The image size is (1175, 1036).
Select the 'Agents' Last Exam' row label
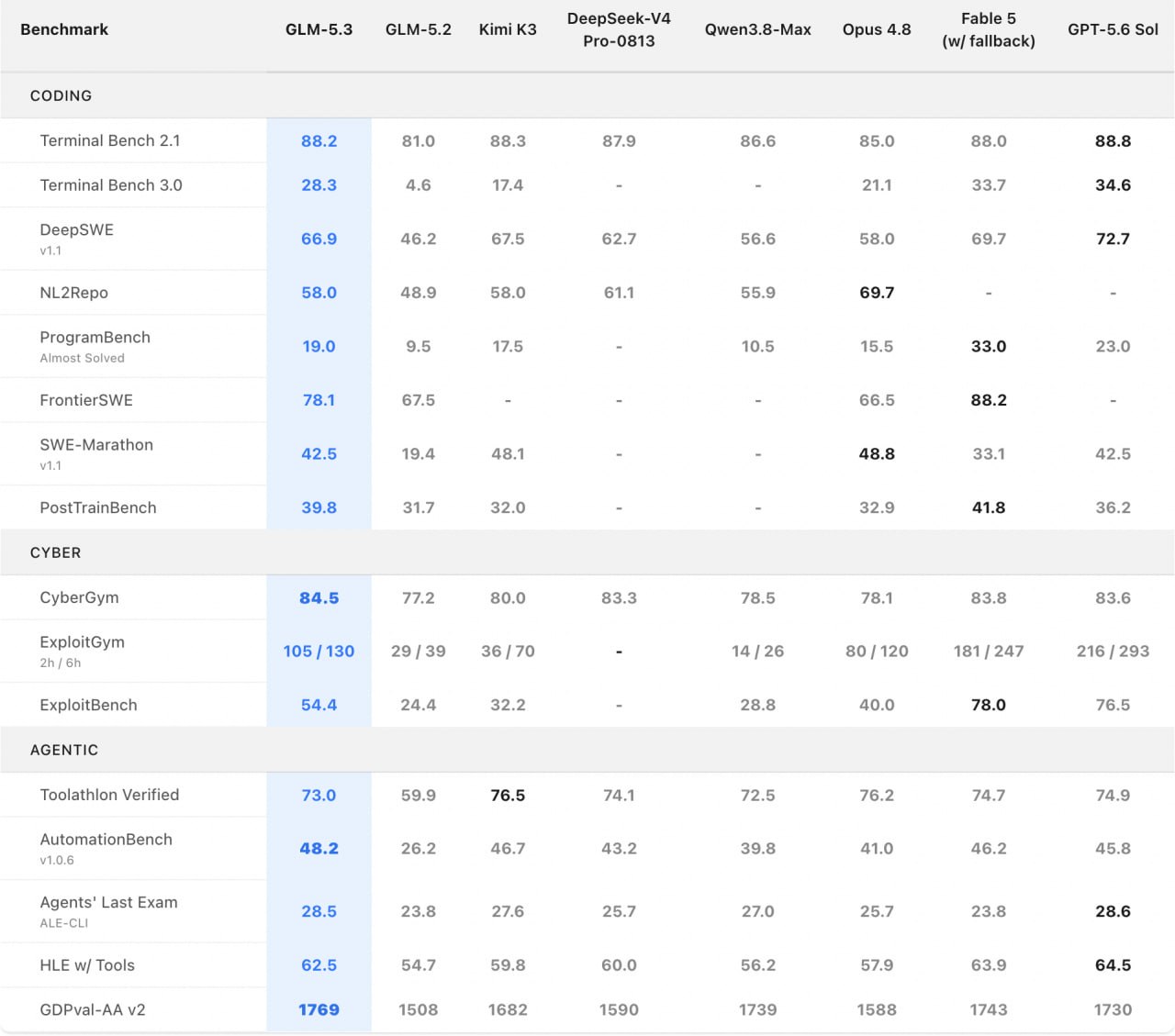[x=109, y=902]
